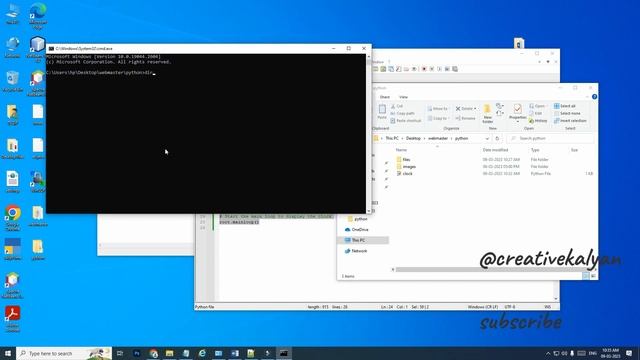
Task: Expand the Delete dropdown arrow in ribbon
Action: pos(475,109)
